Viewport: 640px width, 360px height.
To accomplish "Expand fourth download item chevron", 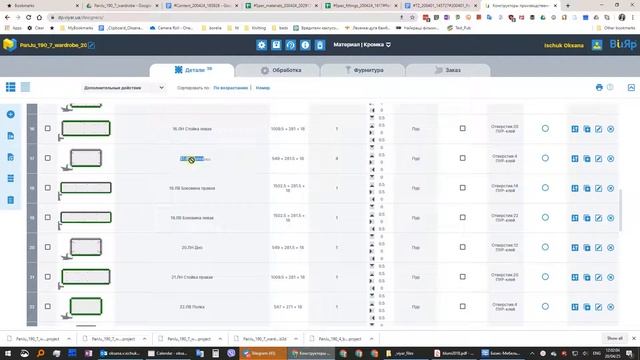I will (296, 339).
